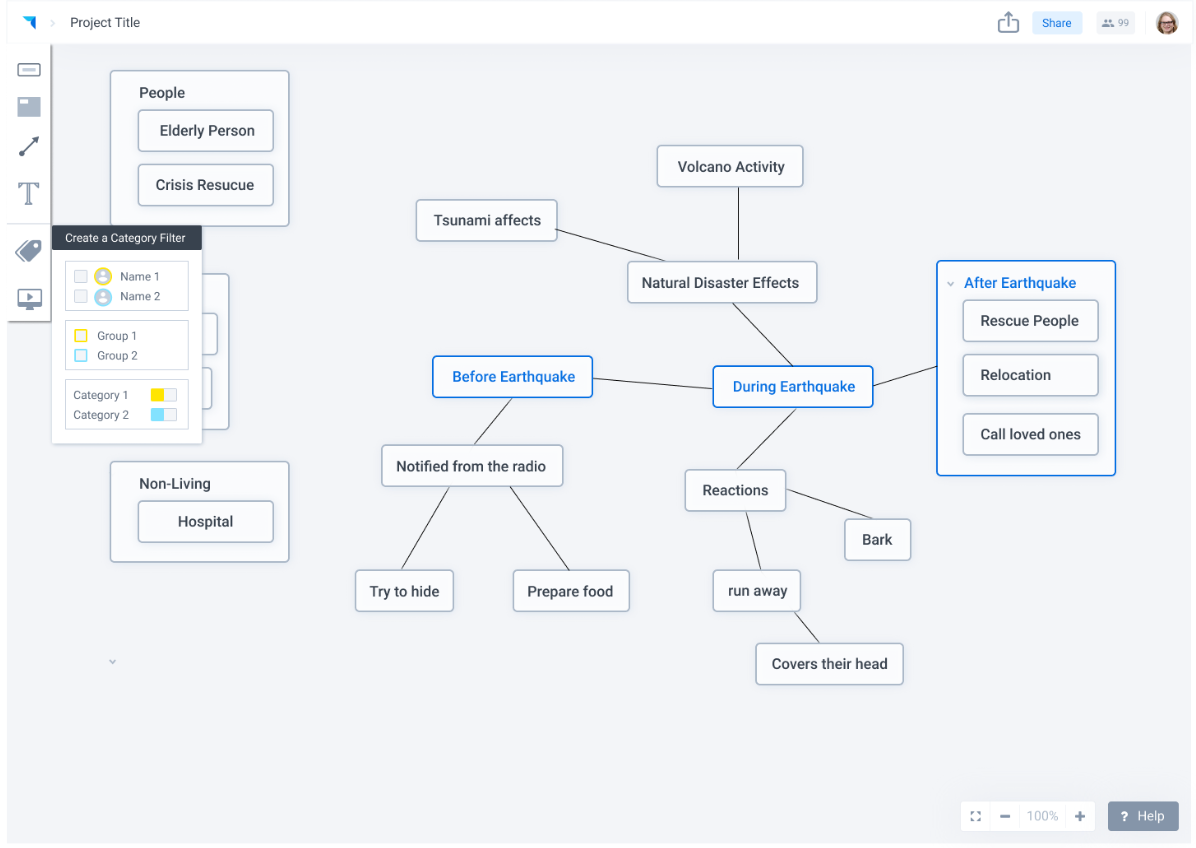Fit diagram to screen
Screen dimensions: 1196x848
(976, 816)
